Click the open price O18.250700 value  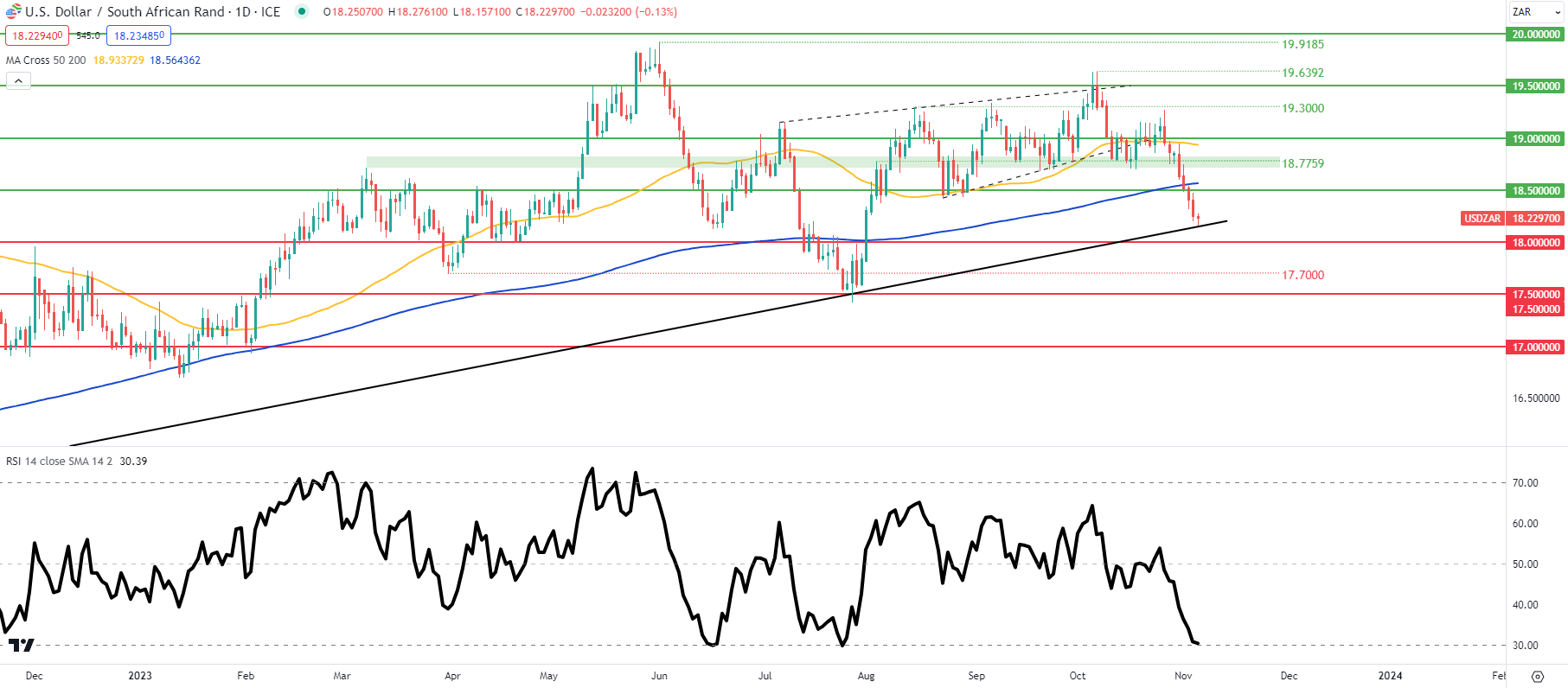(353, 12)
